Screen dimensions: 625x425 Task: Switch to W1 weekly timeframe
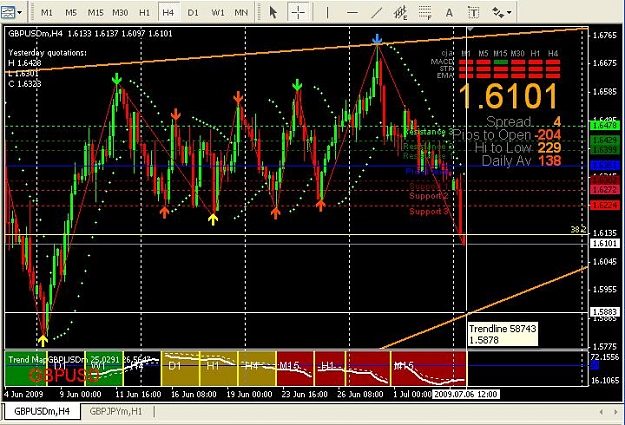[x=217, y=13]
